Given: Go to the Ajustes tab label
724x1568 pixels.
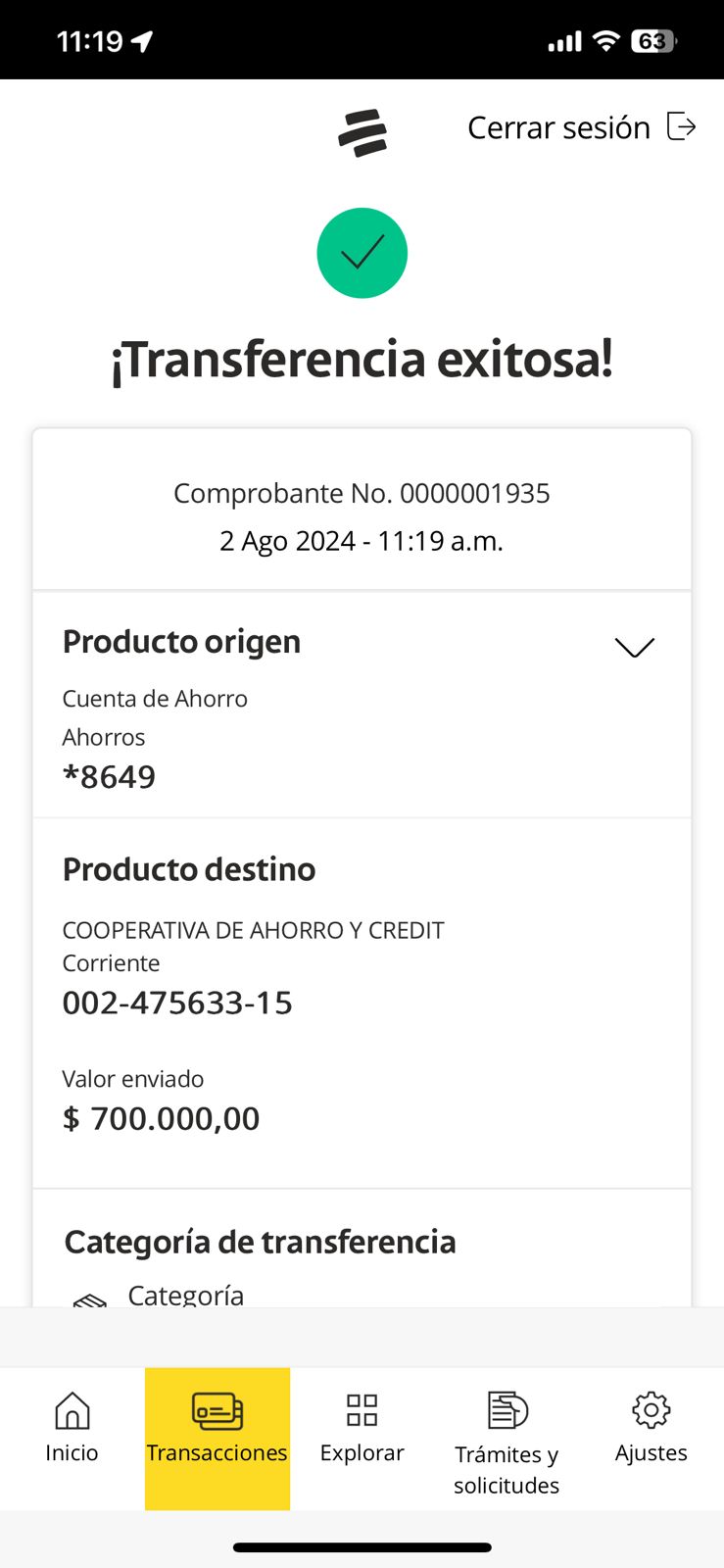Looking at the screenshot, I should [651, 1452].
